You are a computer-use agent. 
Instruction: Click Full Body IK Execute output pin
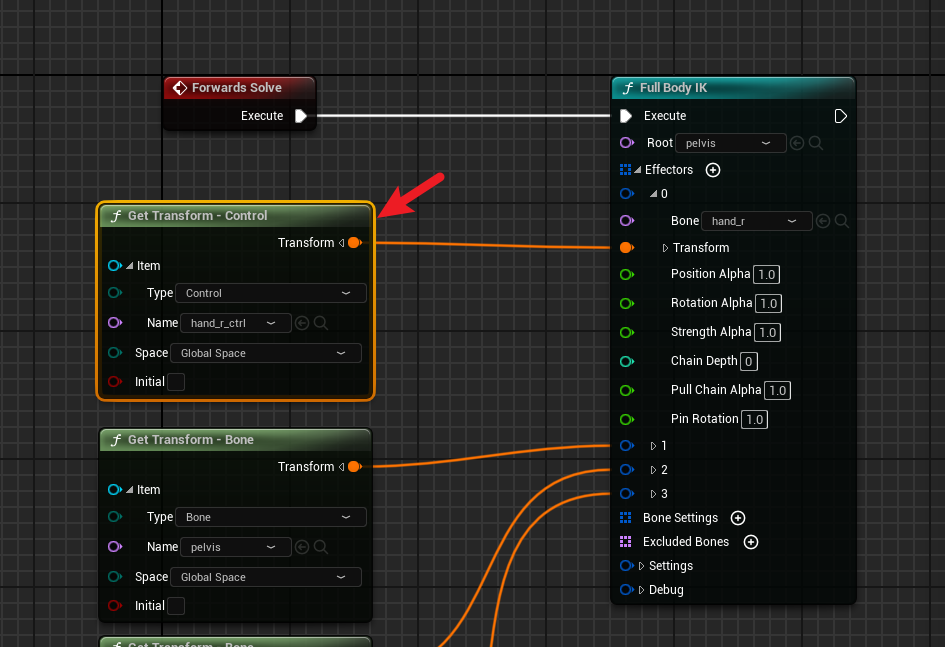[841, 116]
